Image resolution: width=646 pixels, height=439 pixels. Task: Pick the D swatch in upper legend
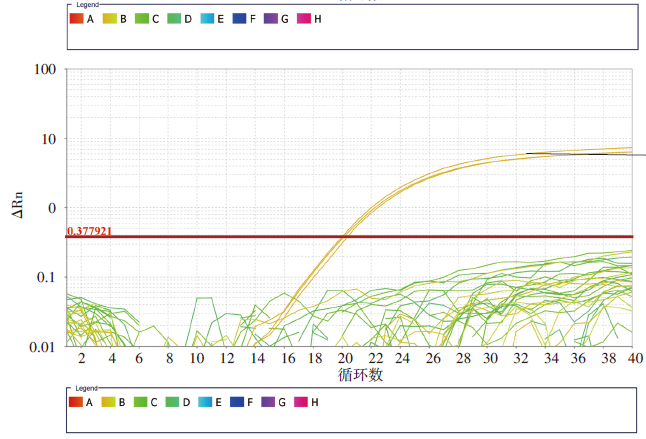174,19
